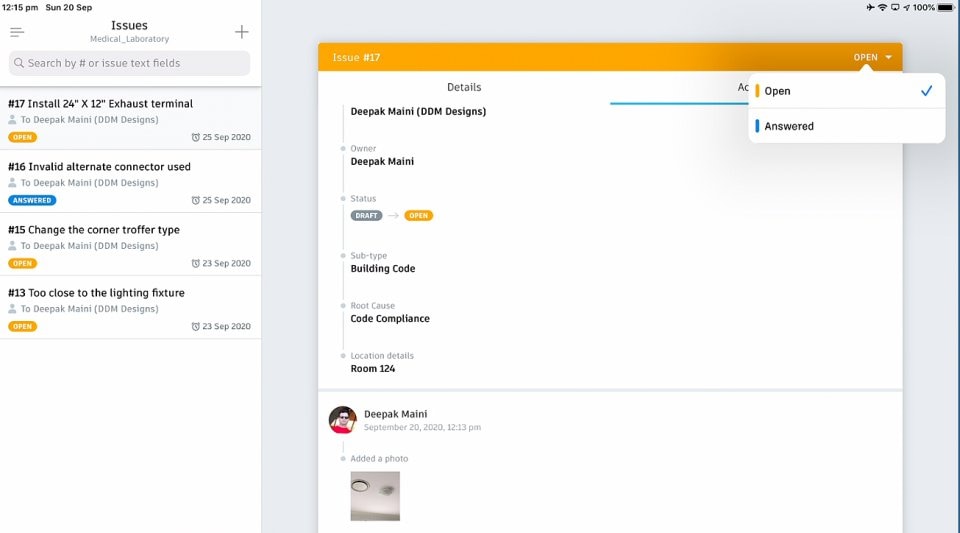The width and height of the screenshot is (960, 533).
Task: Click the Owner value Deepak Maini
Action: [x=382, y=162]
